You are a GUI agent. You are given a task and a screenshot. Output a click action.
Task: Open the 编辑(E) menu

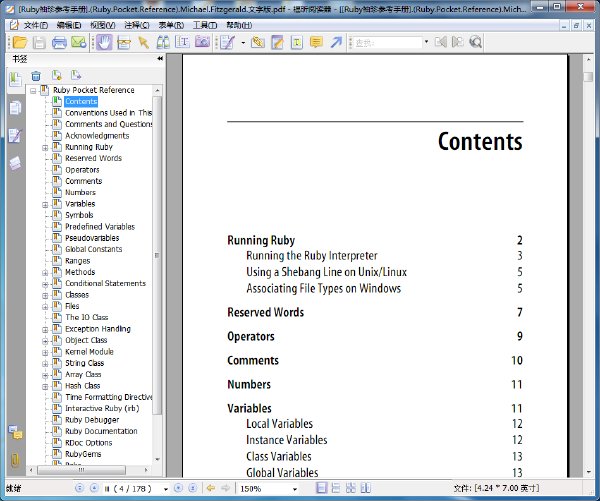tap(69, 25)
